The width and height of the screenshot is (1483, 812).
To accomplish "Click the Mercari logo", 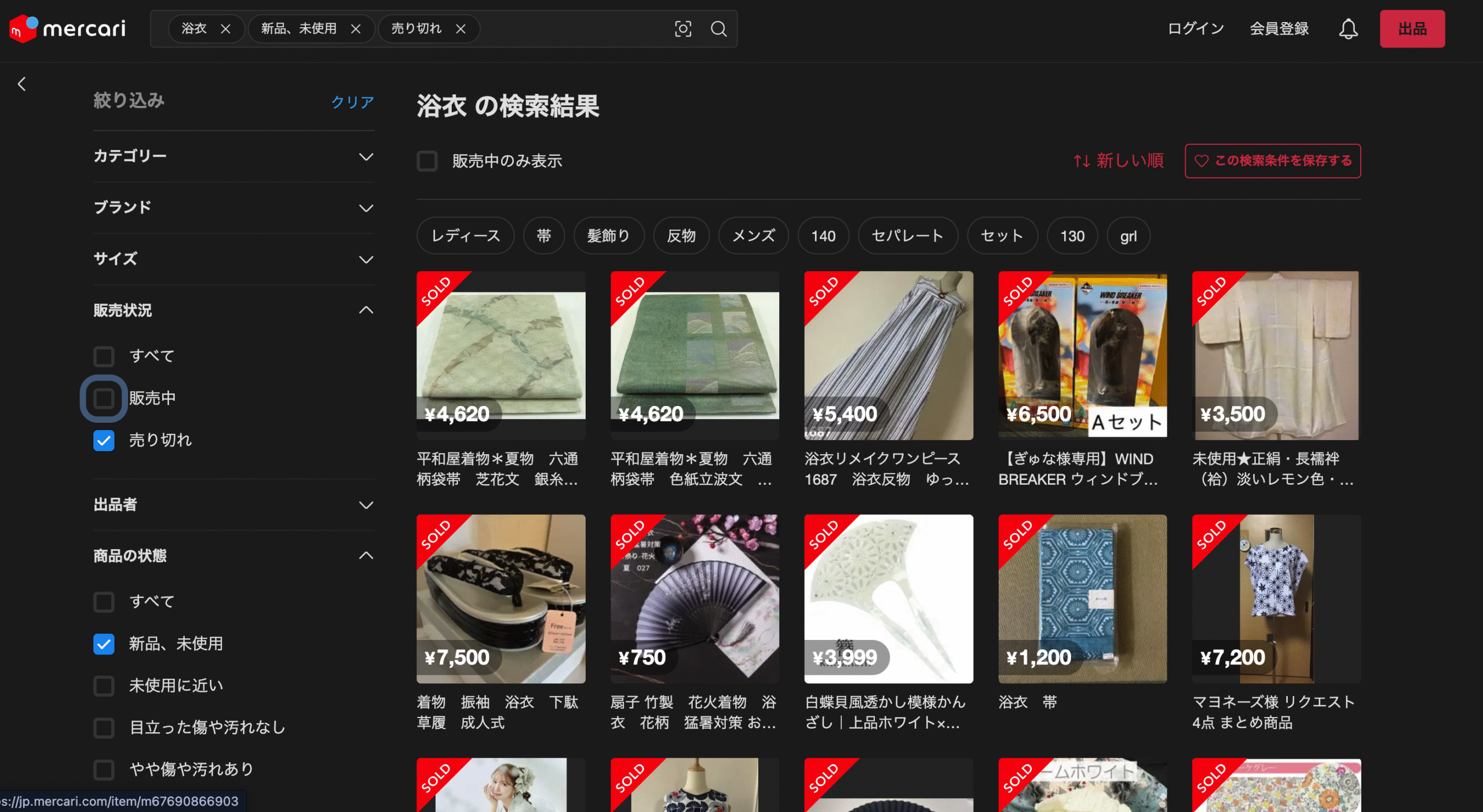I will point(68,28).
